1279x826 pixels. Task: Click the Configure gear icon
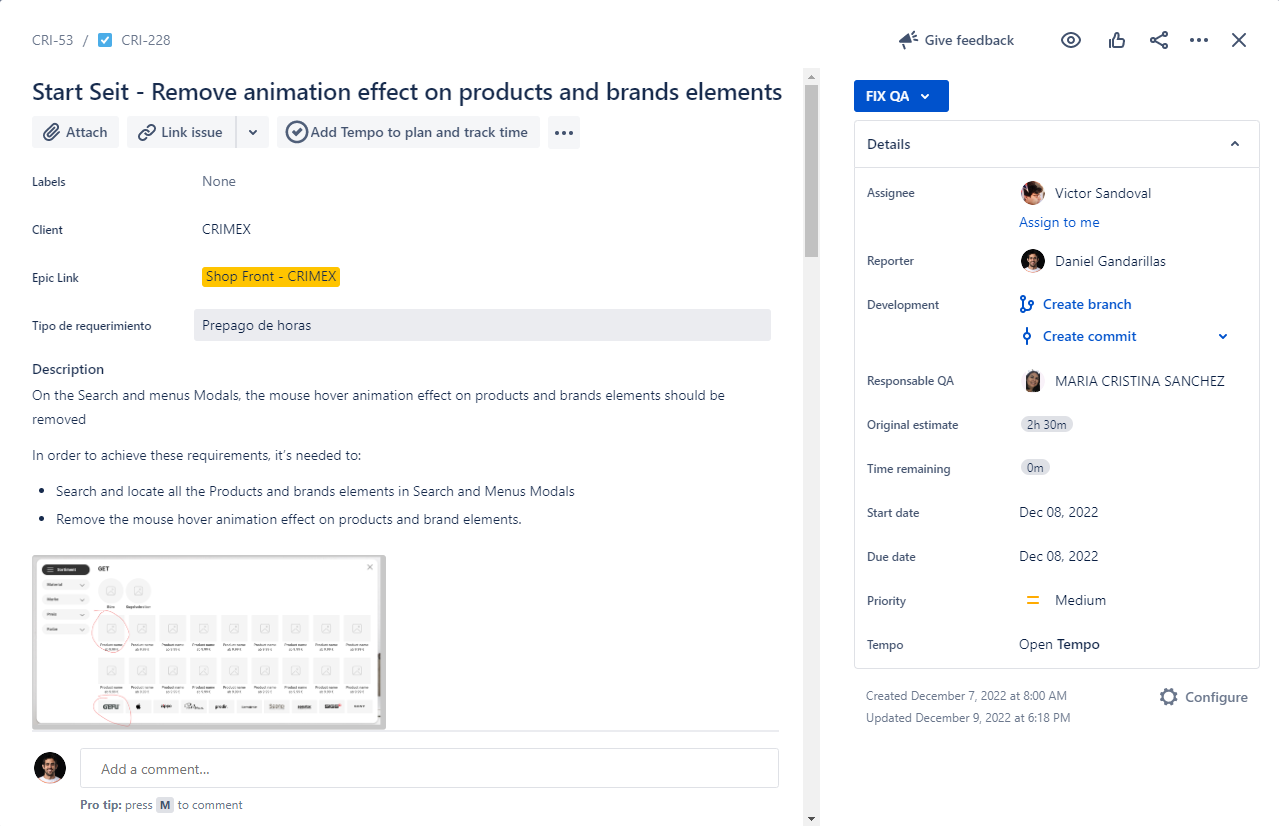coord(1168,697)
